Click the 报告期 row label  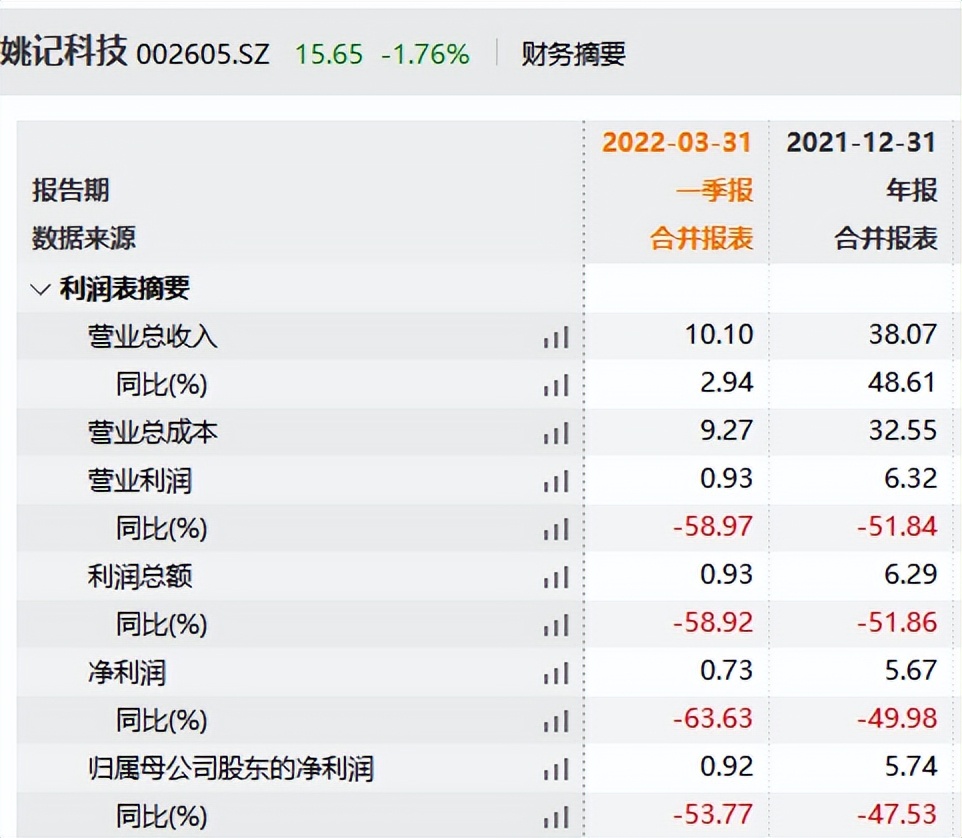coord(71,190)
